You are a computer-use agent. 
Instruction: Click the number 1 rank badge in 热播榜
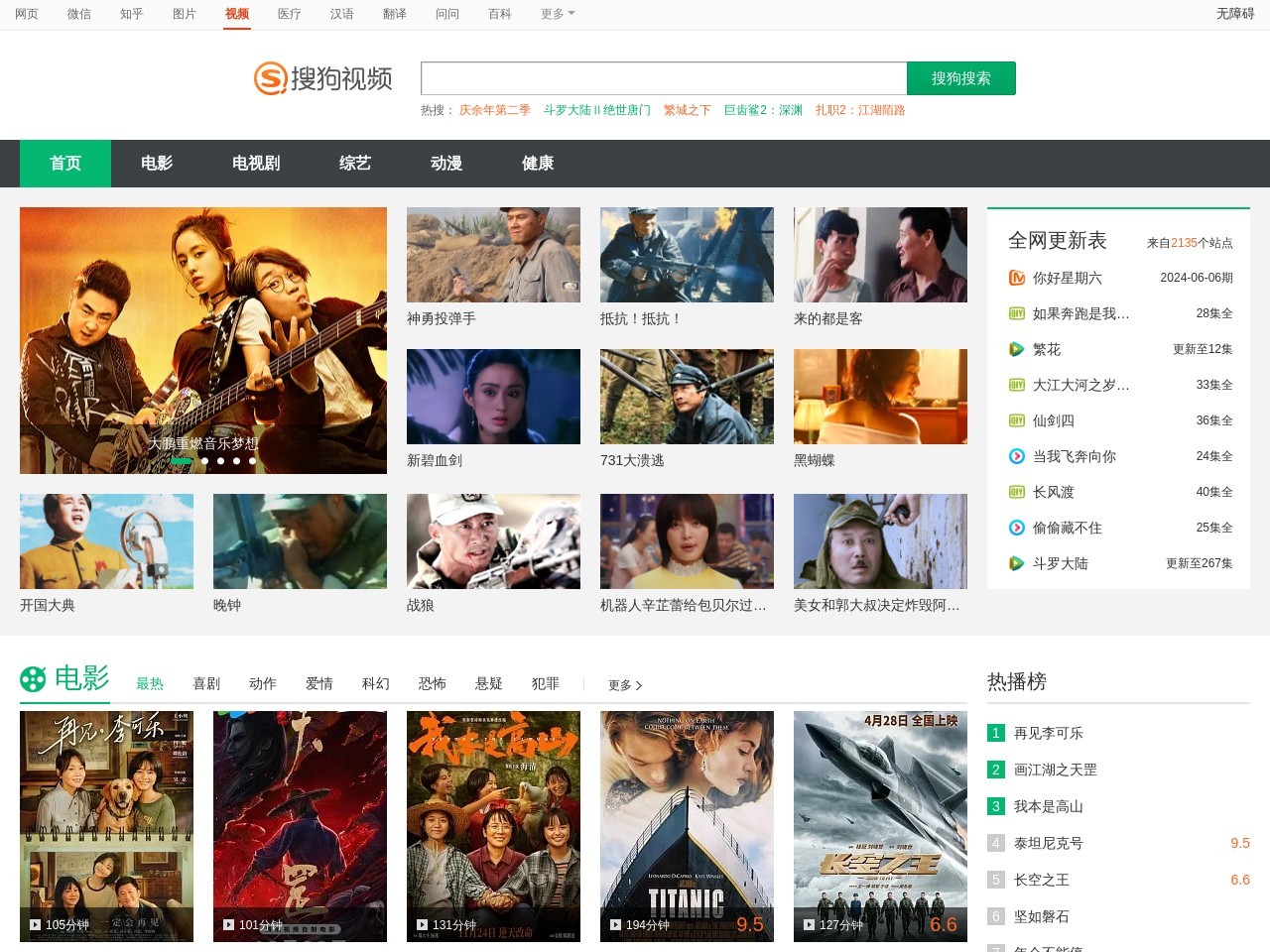point(996,734)
